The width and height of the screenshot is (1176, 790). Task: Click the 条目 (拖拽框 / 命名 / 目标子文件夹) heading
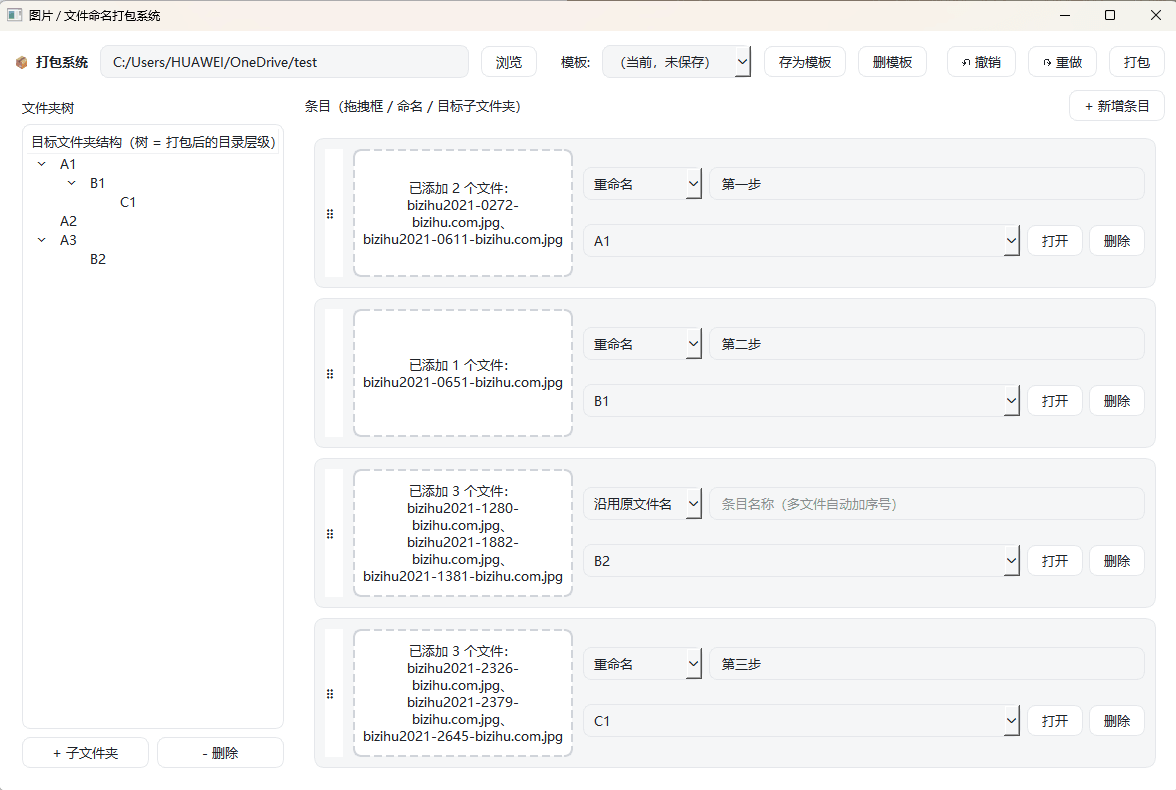(412, 107)
